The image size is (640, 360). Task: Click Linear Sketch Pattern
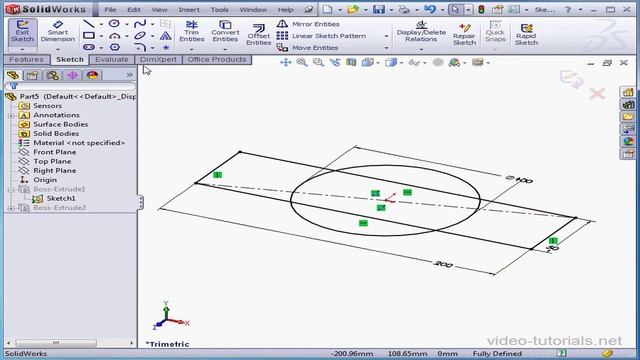pos(321,36)
